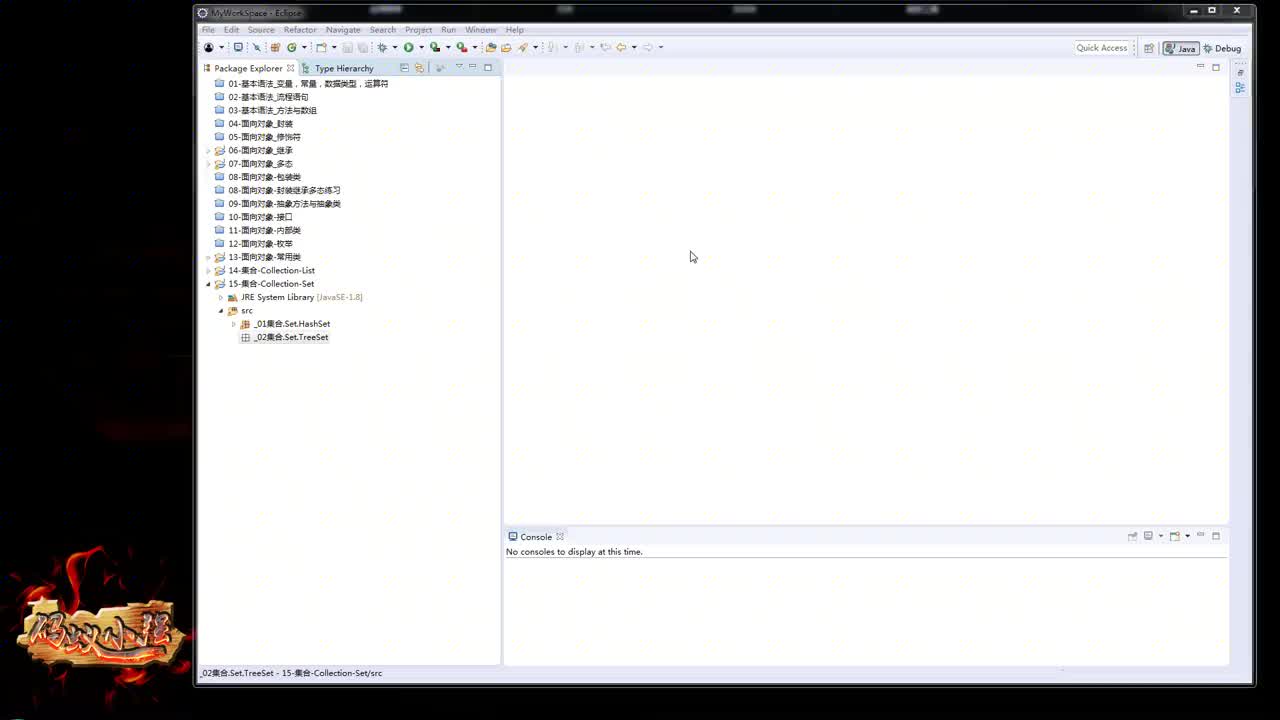Click the Run green play toolbar icon

(x=408, y=47)
